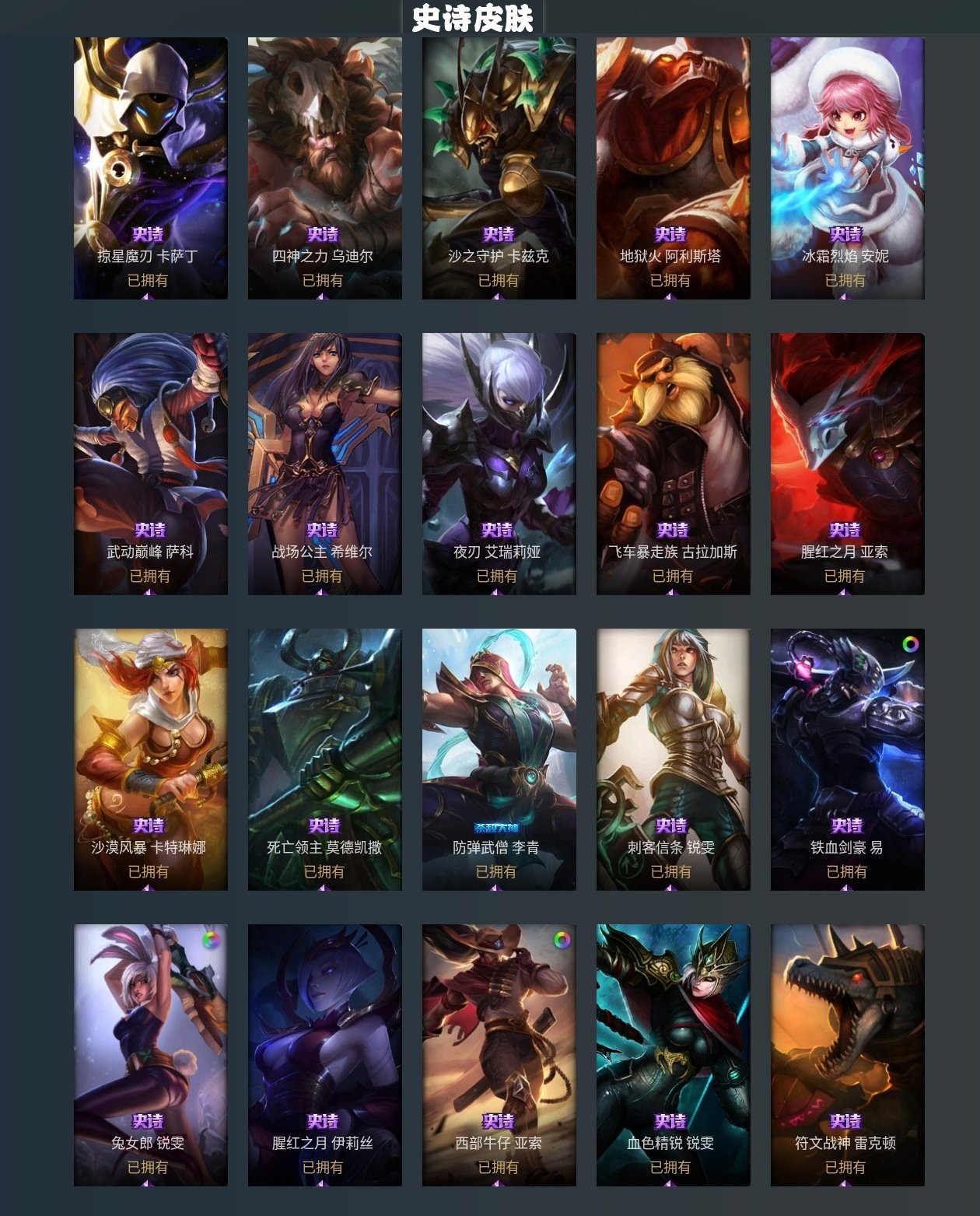Click the 史诗 badge on 冰霜烈焰 安妮
Viewport: 980px width, 1216px height.
pos(845,234)
